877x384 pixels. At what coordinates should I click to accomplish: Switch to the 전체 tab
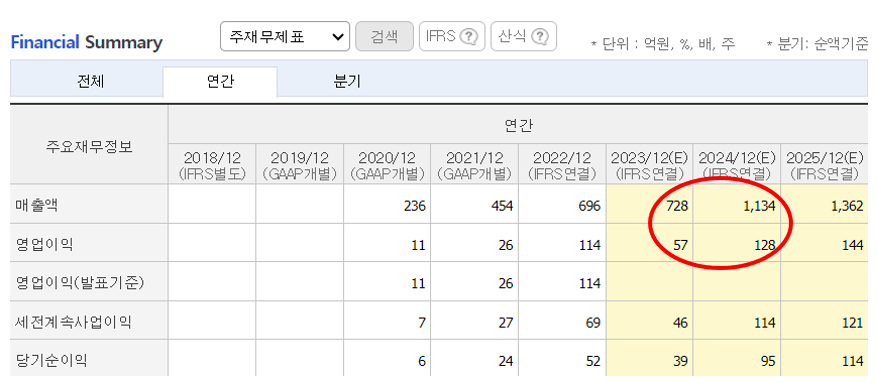91,82
